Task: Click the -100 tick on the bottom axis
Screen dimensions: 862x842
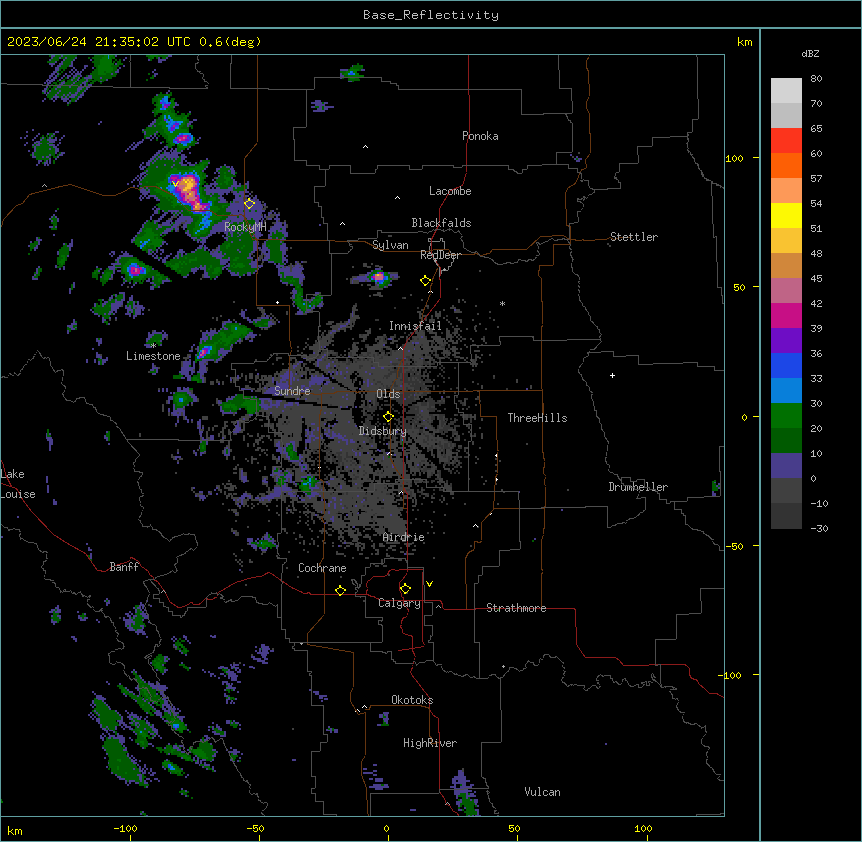Action: click(125, 828)
